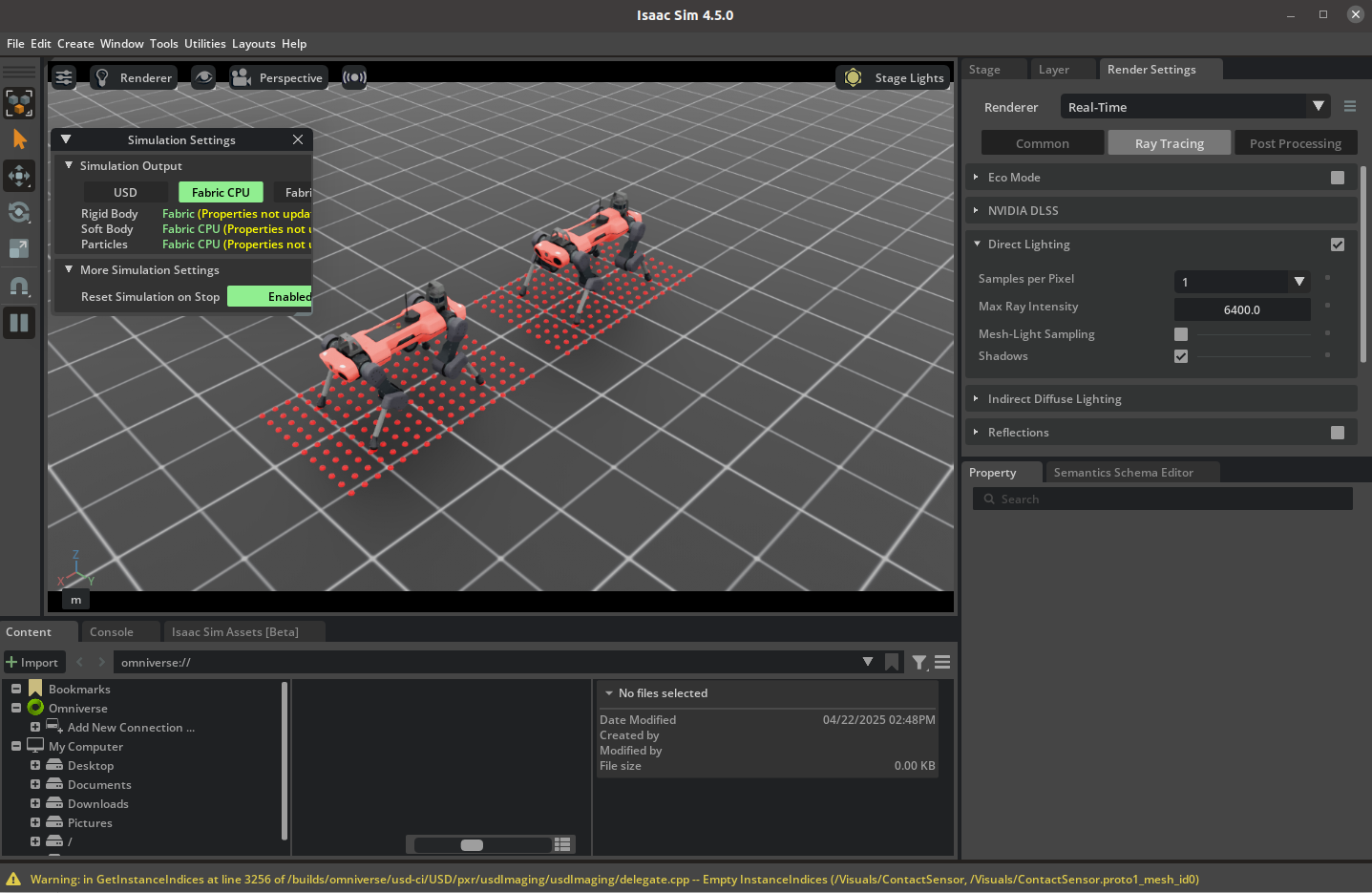Toggle the content grid view icon
Image resolution: width=1372 pixels, height=893 pixels.
tap(562, 844)
